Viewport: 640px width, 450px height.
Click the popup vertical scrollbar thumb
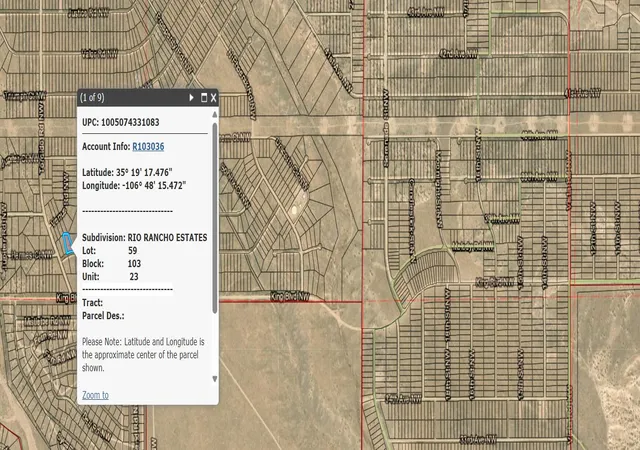point(215,218)
